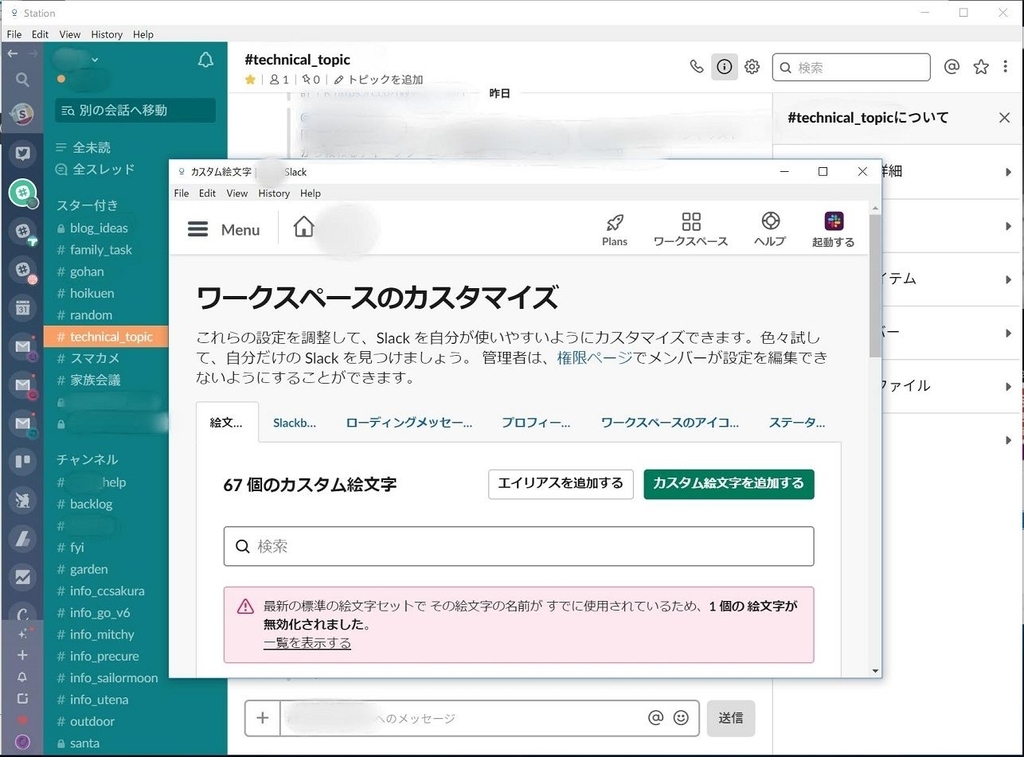Image resolution: width=1024 pixels, height=757 pixels.
Task: Switch to the Slackb... tab
Action: point(294,423)
